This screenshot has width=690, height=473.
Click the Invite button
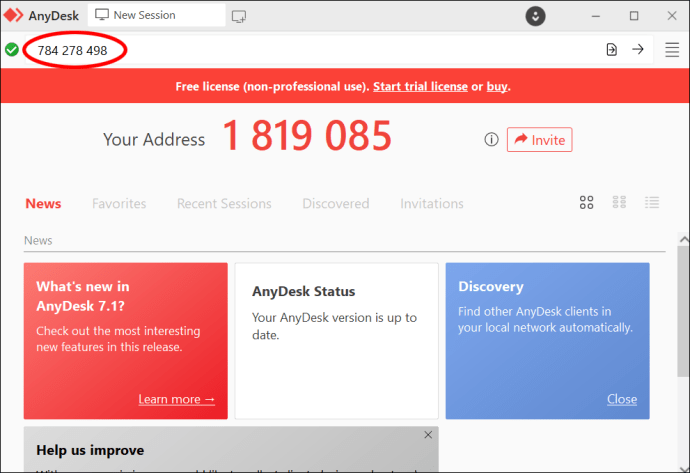pyautogui.click(x=540, y=139)
